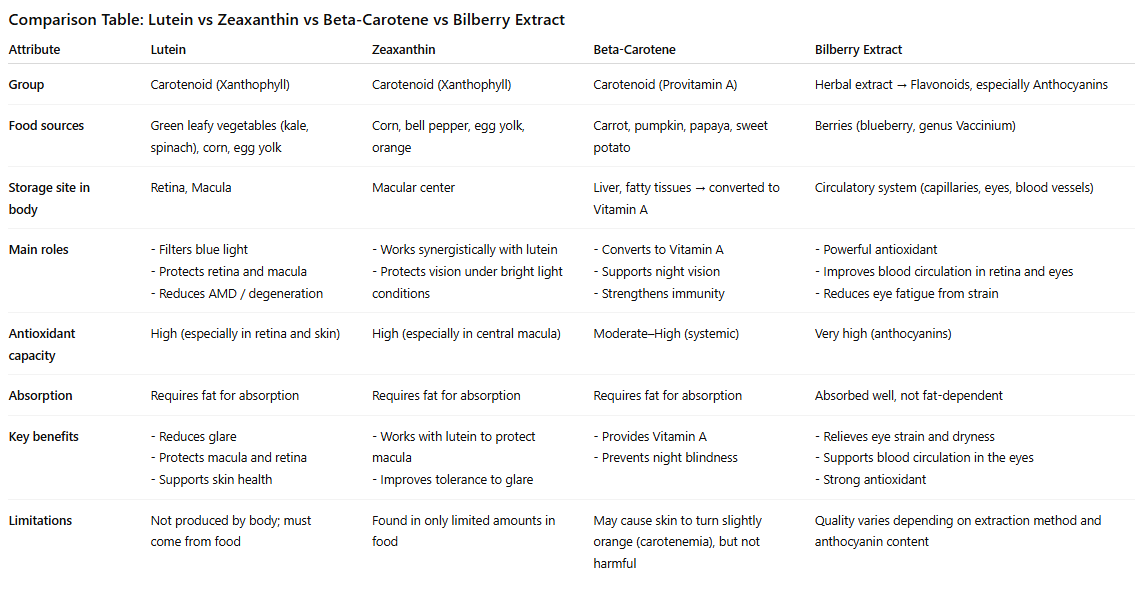Select the Lutein column header
This screenshot has height=595, width=1148.
(x=168, y=49)
